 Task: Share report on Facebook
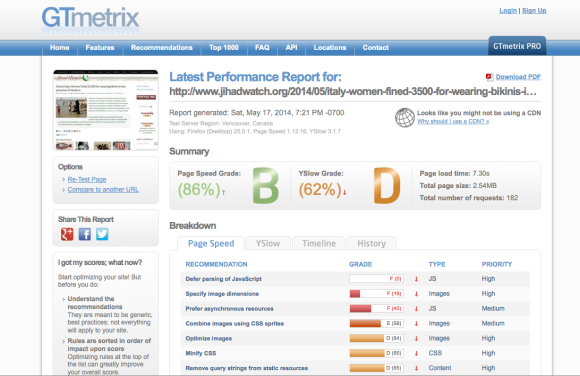coord(85,234)
